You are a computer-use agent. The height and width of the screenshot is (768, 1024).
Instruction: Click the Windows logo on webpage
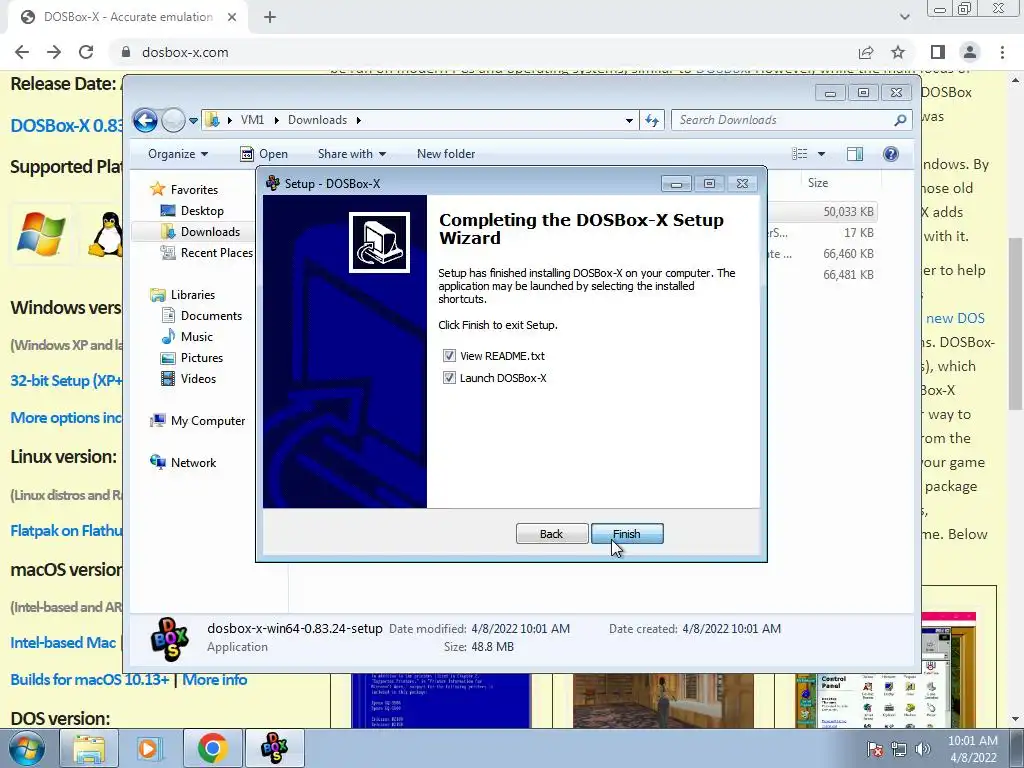coord(41,234)
